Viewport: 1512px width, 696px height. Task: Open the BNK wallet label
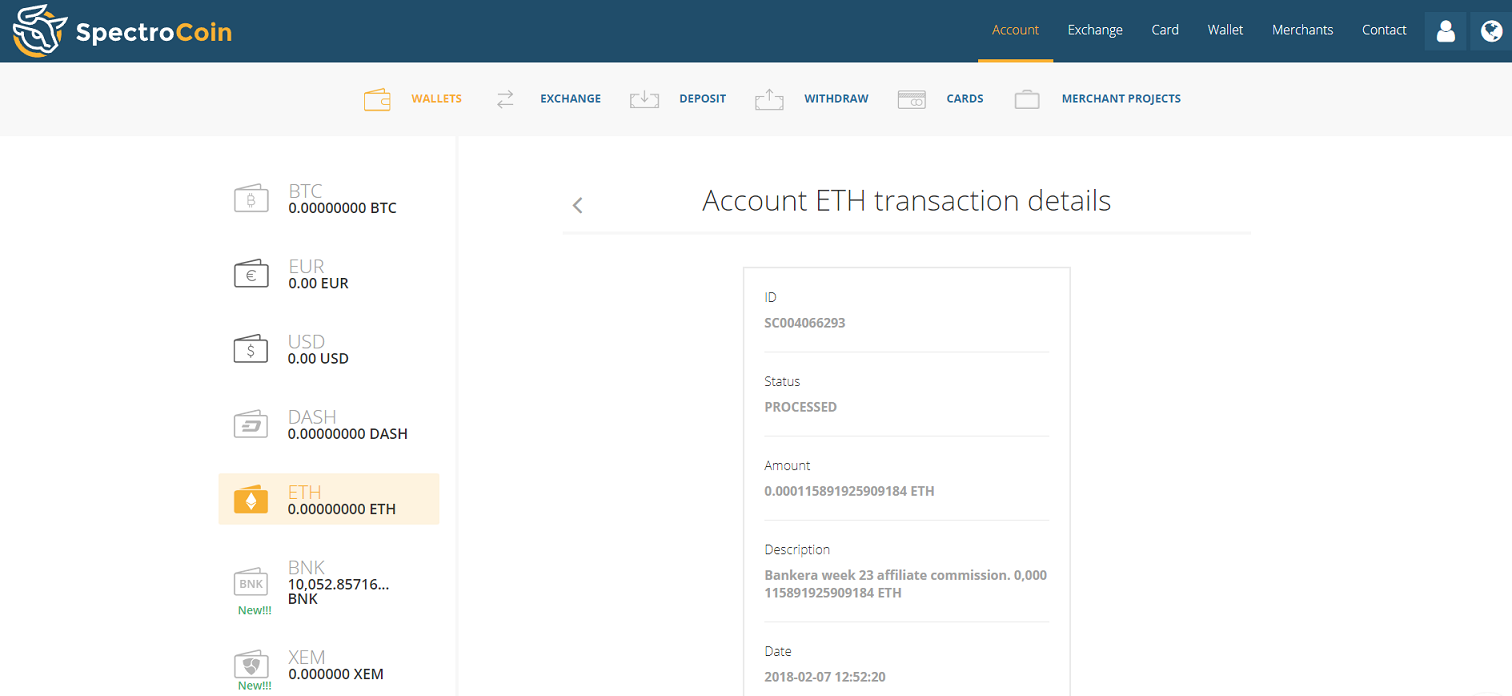(306, 567)
